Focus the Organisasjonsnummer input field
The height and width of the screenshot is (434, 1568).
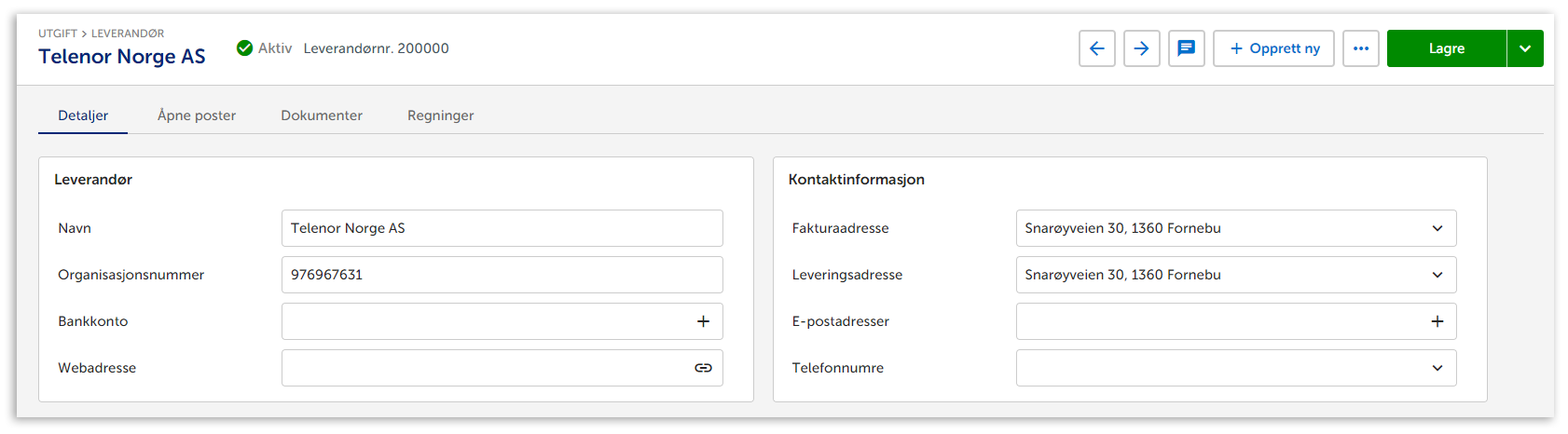(502, 275)
